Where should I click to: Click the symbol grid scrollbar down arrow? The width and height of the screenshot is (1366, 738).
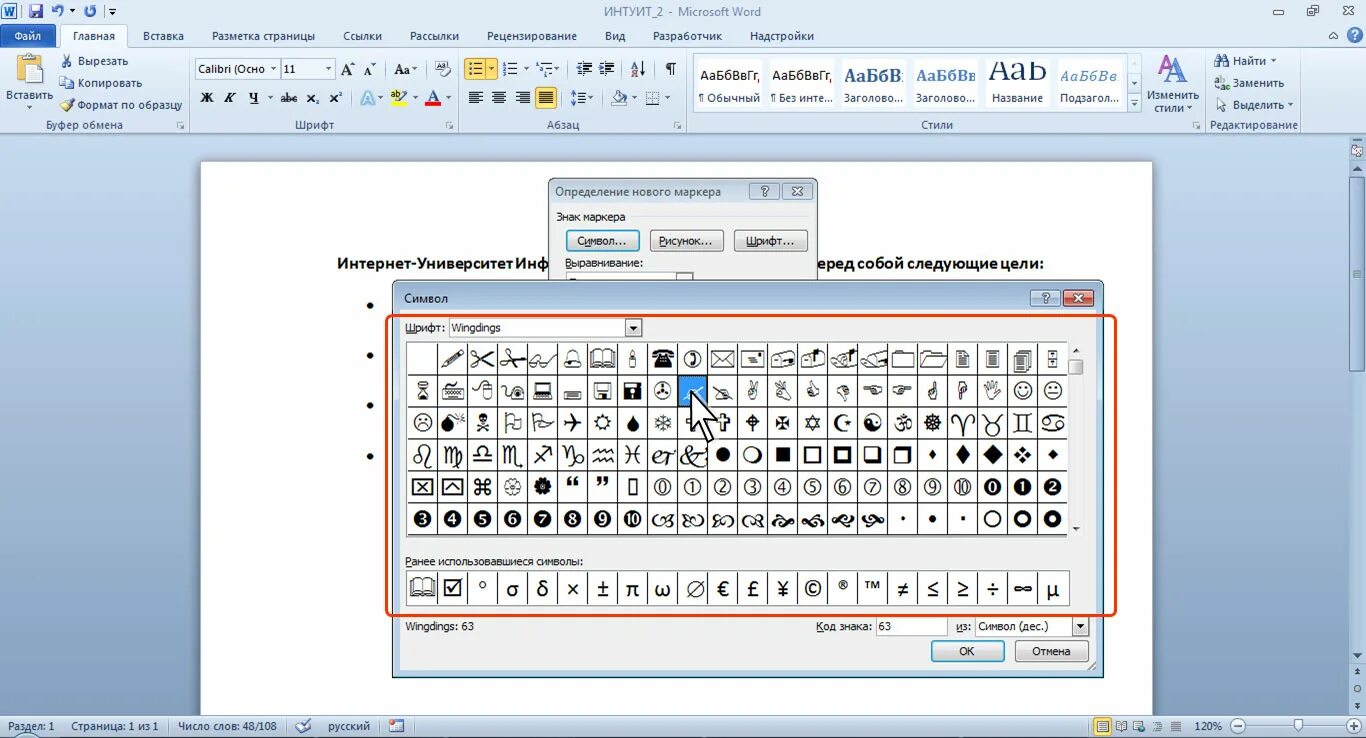click(1076, 529)
